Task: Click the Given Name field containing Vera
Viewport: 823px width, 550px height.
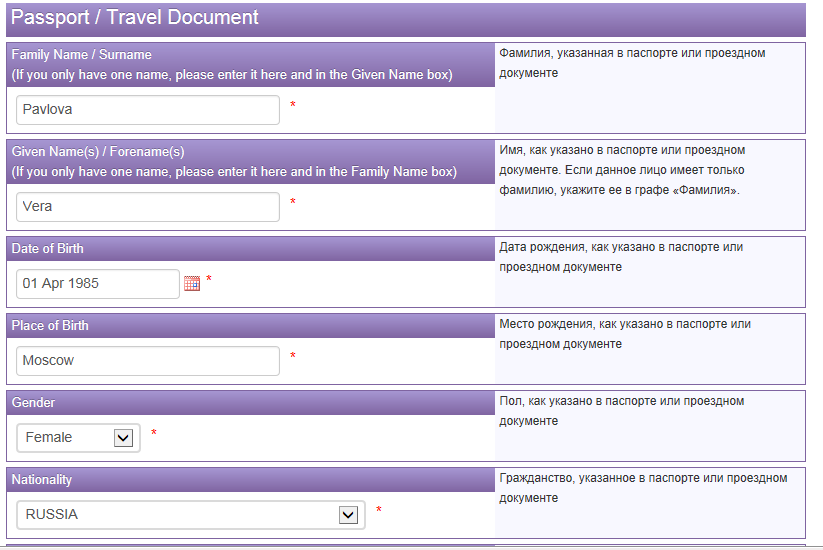Action: tap(148, 207)
